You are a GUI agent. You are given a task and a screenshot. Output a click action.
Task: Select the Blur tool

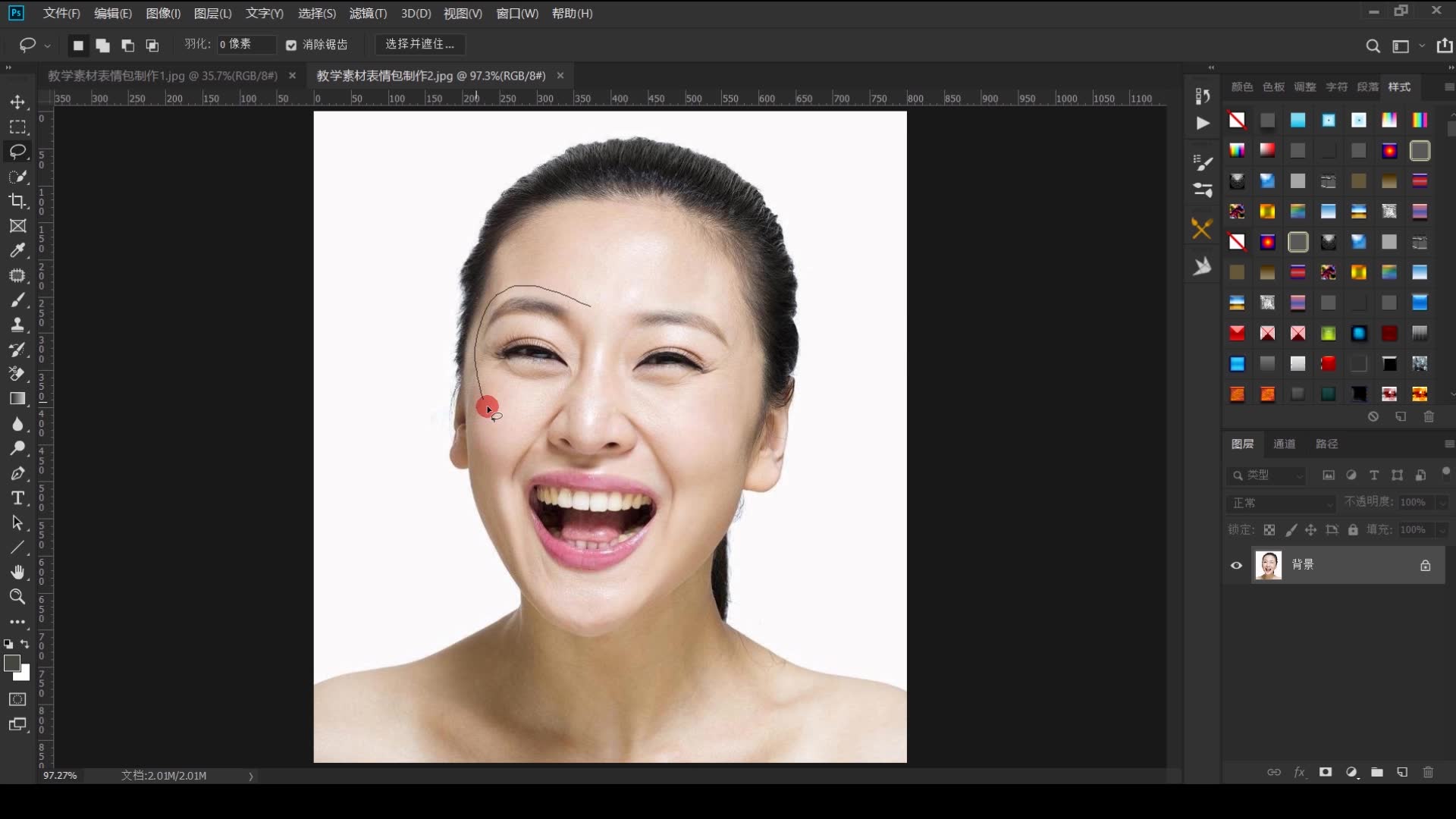tap(17, 424)
